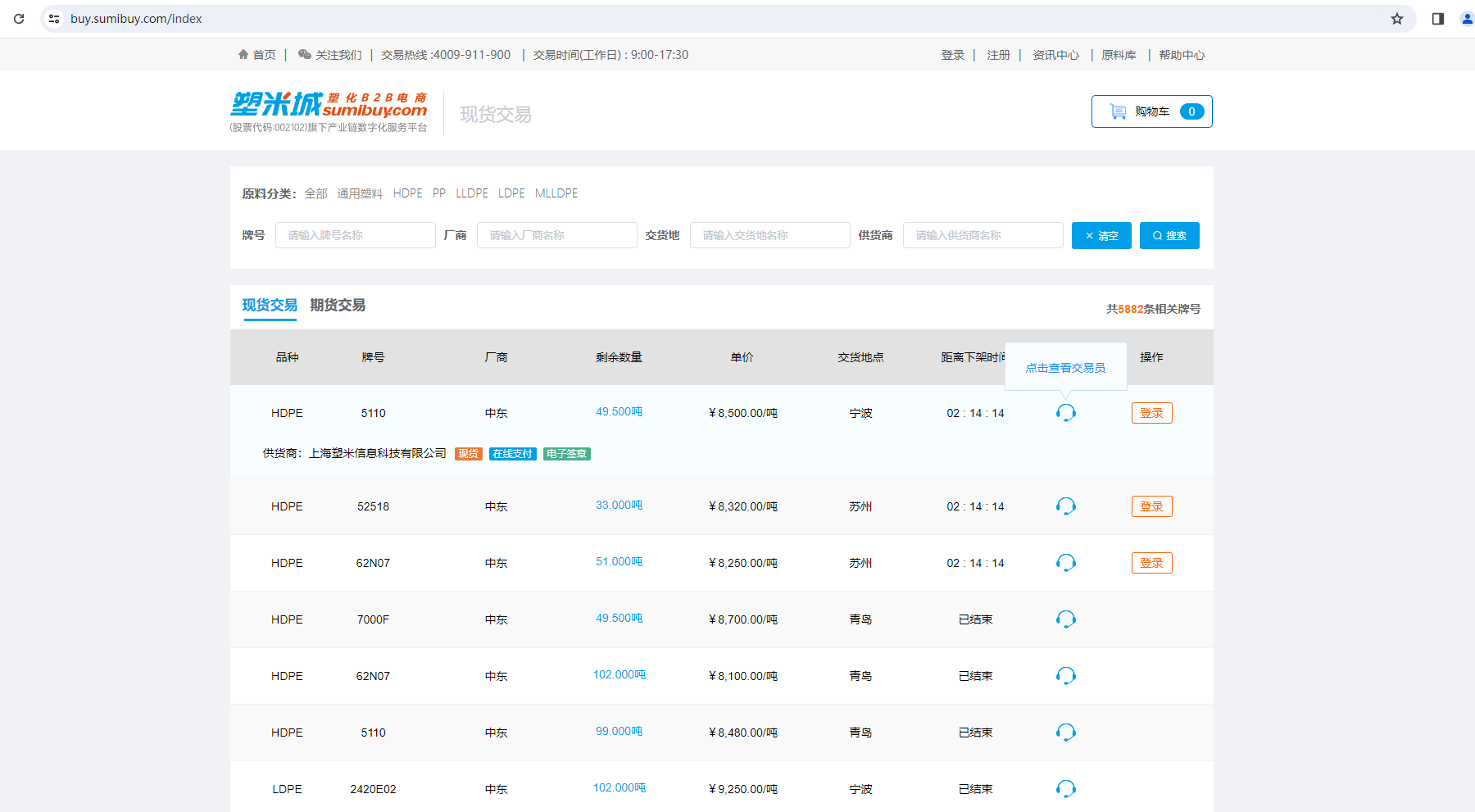The height and width of the screenshot is (812, 1475).
Task: Click quantity 51.000吨 in 62N07 row
Action: [619, 562]
